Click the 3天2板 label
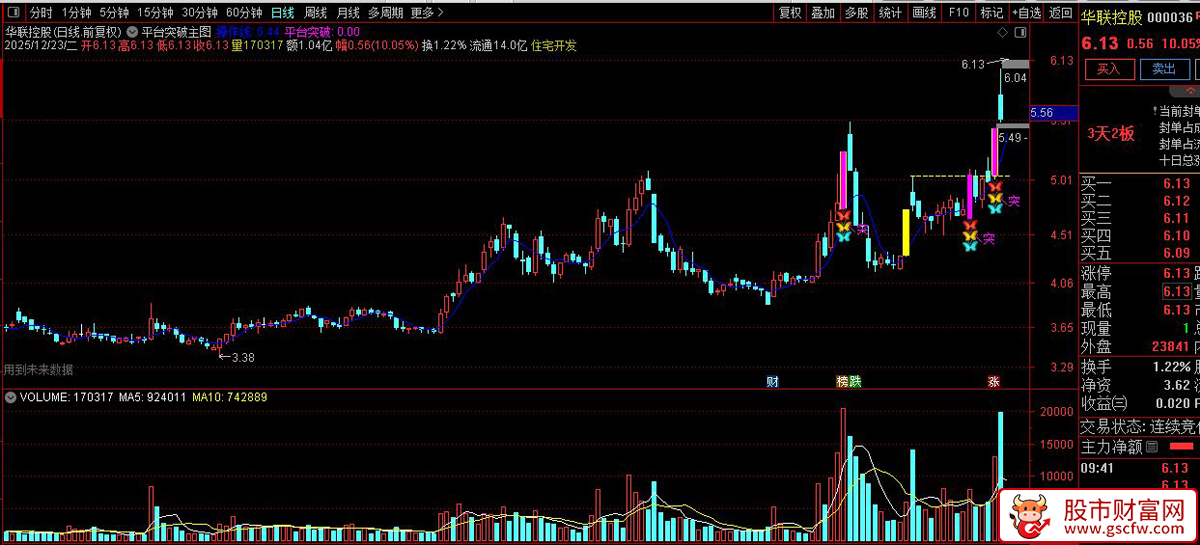The image size is (1200, 545). 1110,133
